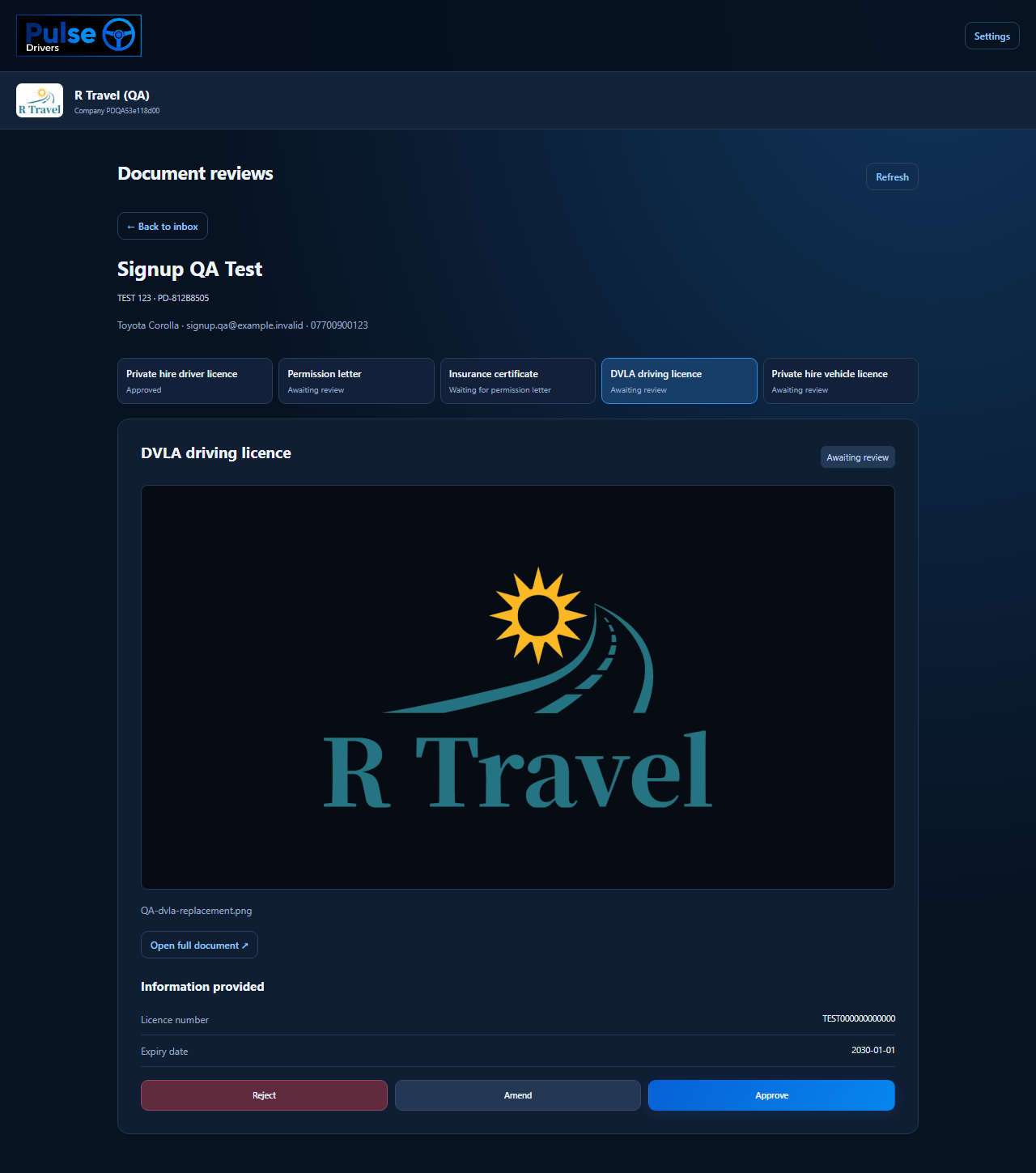Click the Document reviews page heading
Screen dimensions: 1036x1173
click(x=195, y=173)
